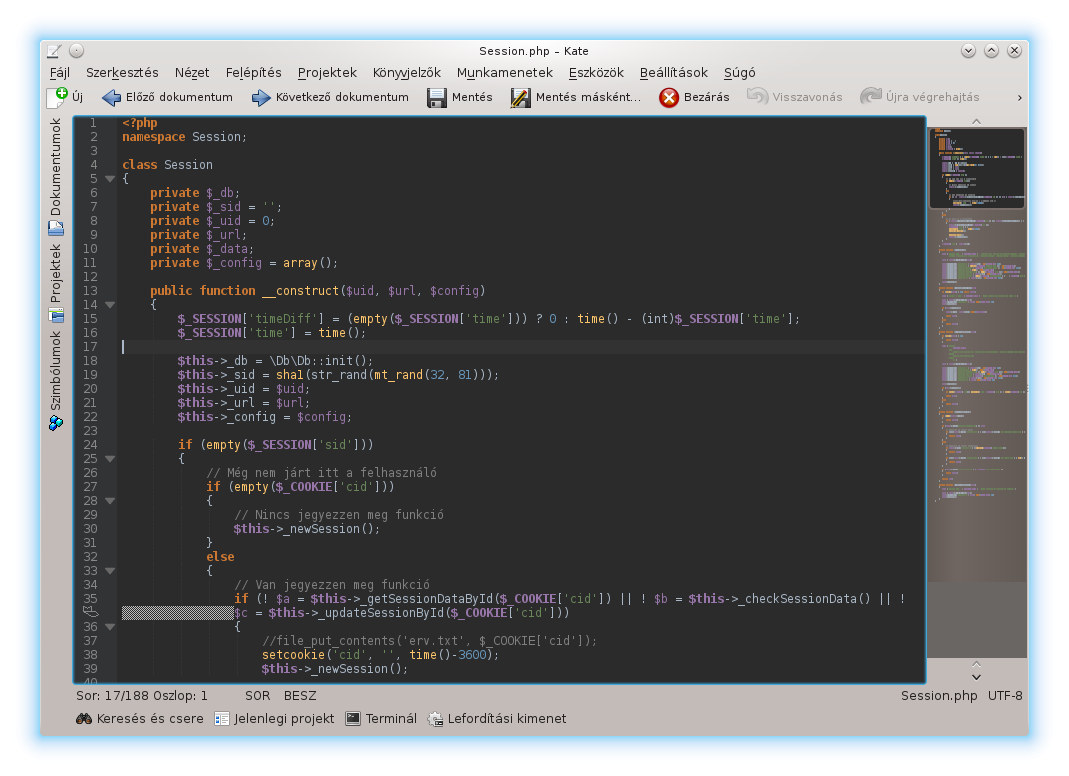This screenshot has width=1069, height=776.
Task: Open the Nézet menu
Action: [192, 72]
